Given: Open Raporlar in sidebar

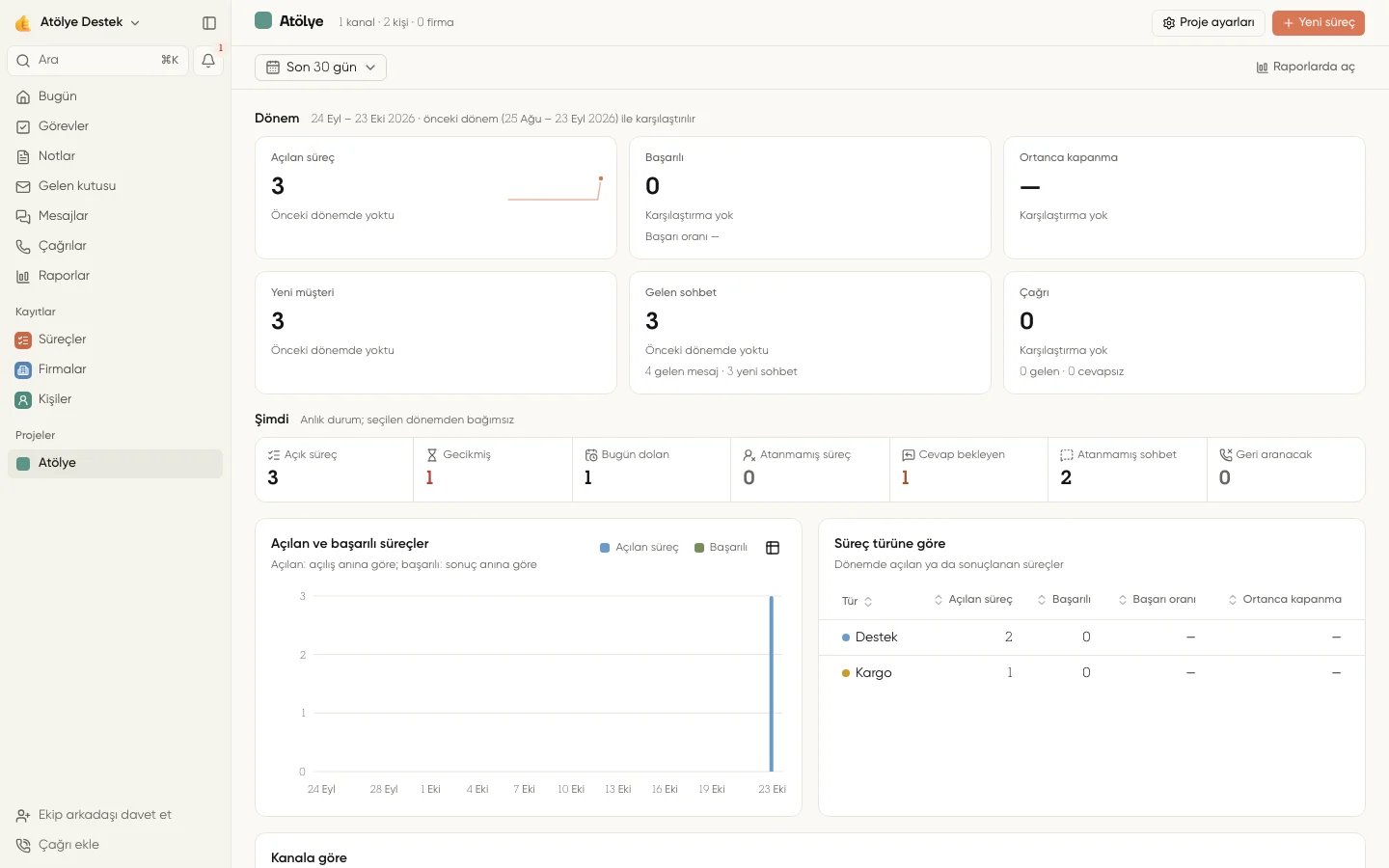Looking at the screenshot, I should click(116, 276).
